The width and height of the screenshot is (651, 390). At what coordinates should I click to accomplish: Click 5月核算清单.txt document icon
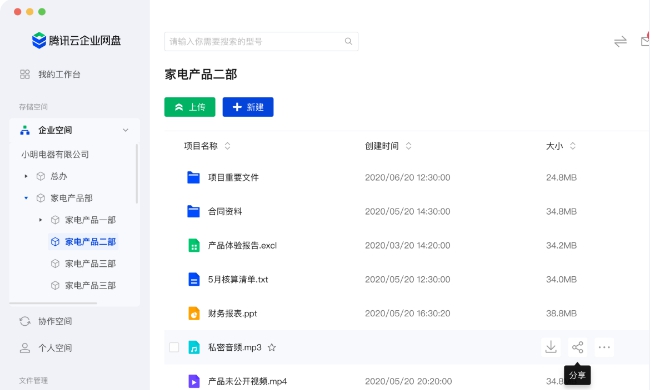[193, 280]
